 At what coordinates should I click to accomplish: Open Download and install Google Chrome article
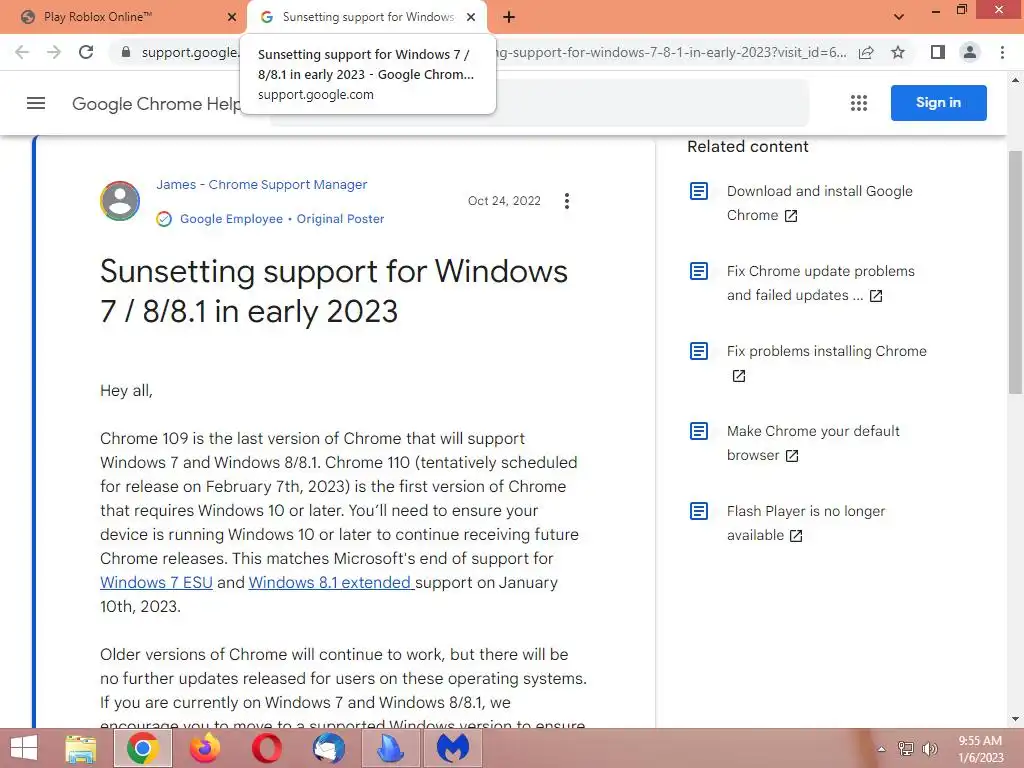point(820,203)
